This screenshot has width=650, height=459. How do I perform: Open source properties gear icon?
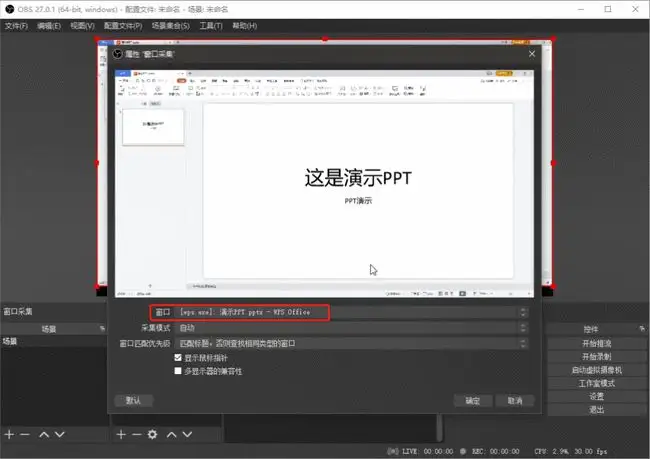click(153, 435)
